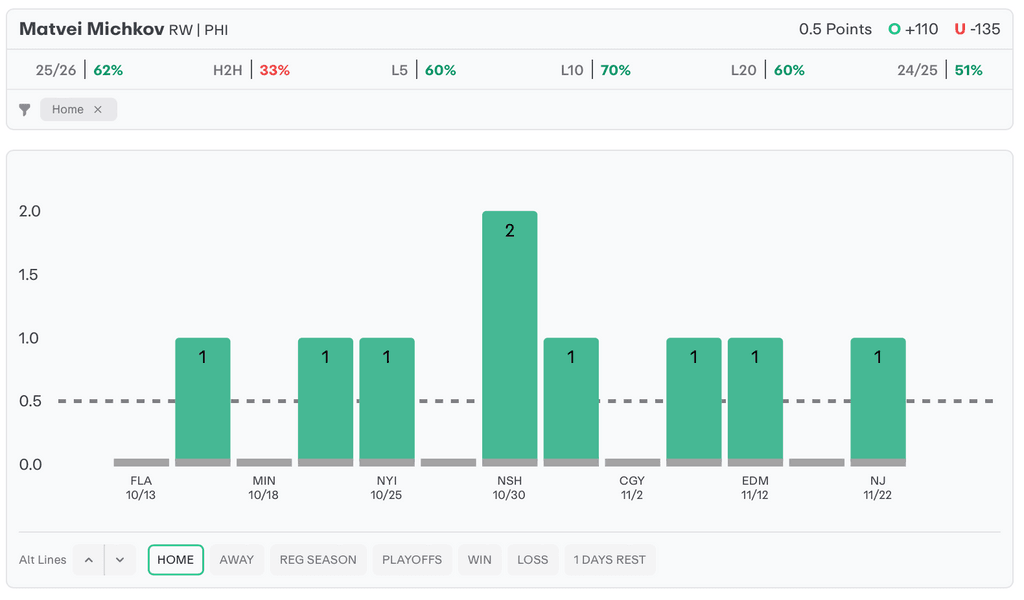Image resolution: width=1024 pixels, height=600 pixels.
Task: Select the PLAYOFFS filter
Action: (x=412, y=560)
